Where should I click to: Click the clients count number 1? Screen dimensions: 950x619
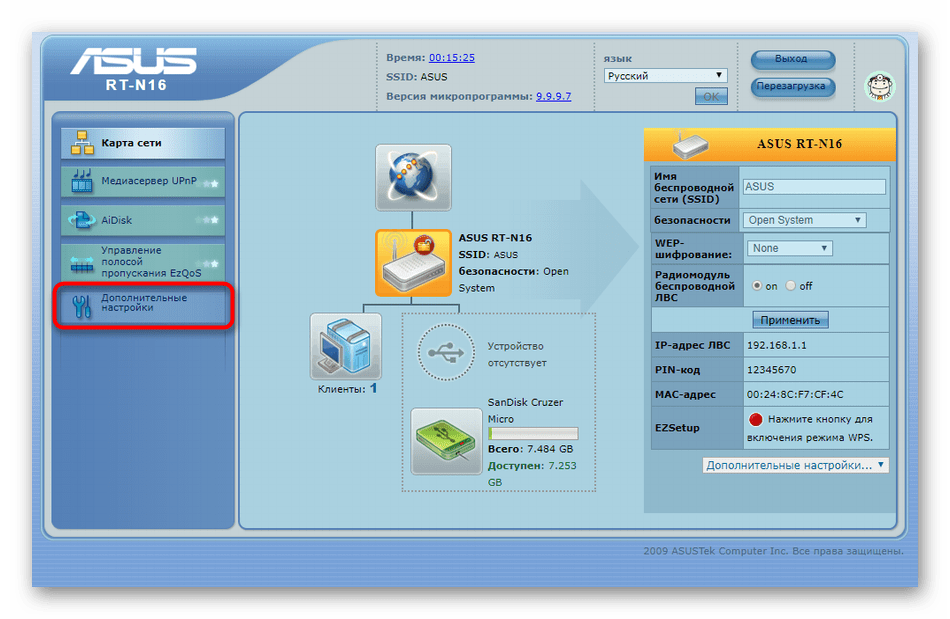pyautogui.click(x=373, y=388)
